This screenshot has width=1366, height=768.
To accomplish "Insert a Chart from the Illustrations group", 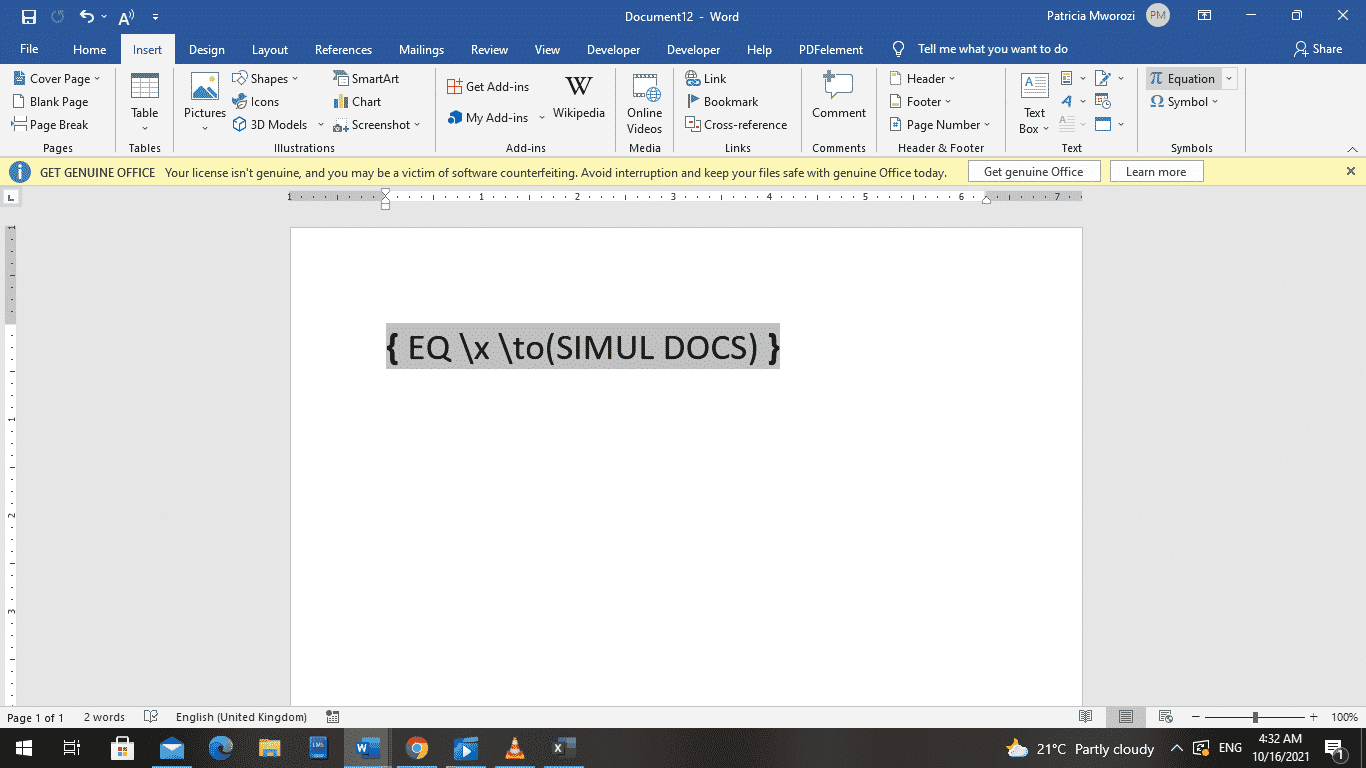I will point(357,101).
